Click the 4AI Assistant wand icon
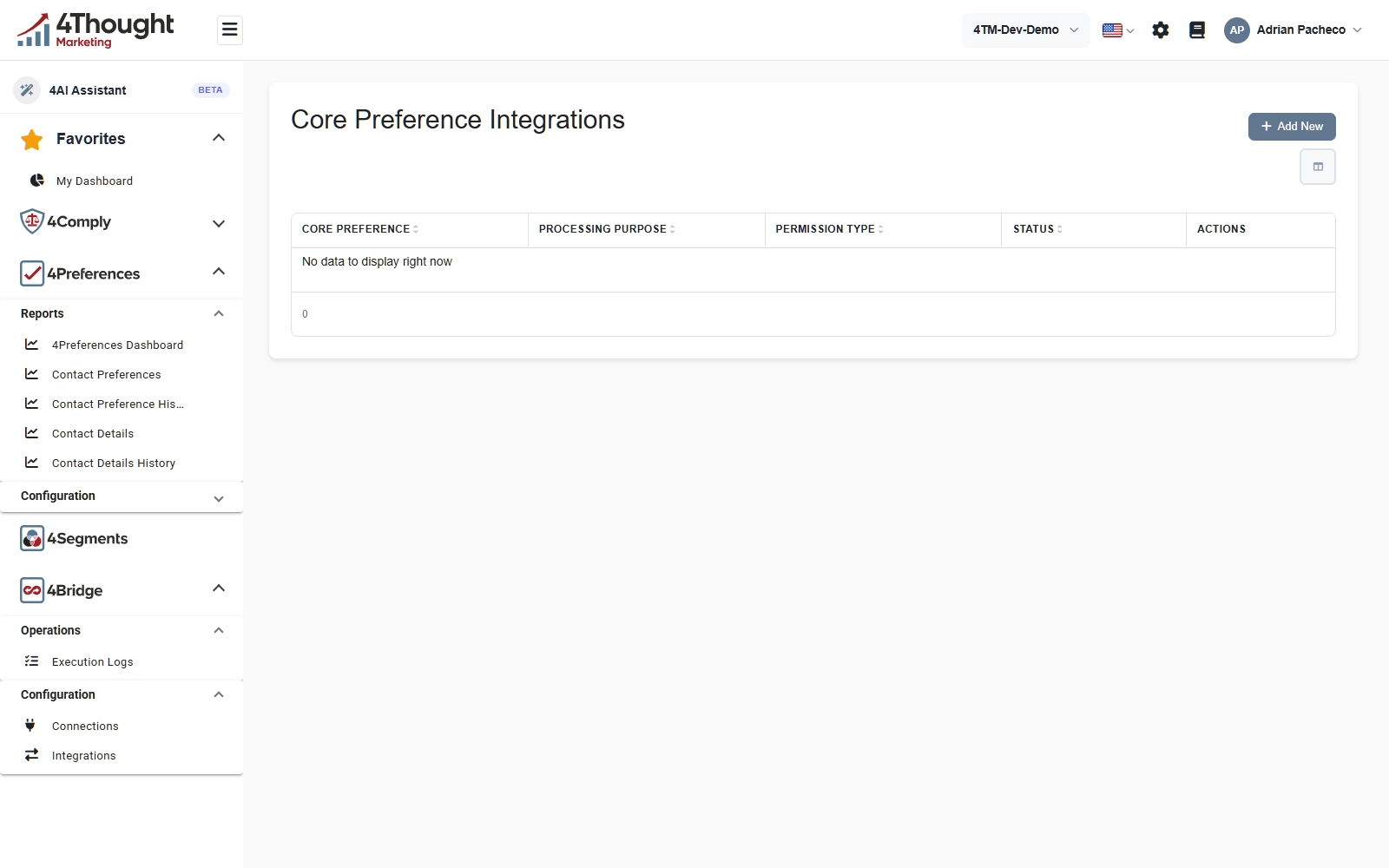The width and height of the screenshot is (1389, 868). click(x=27, y=90)
